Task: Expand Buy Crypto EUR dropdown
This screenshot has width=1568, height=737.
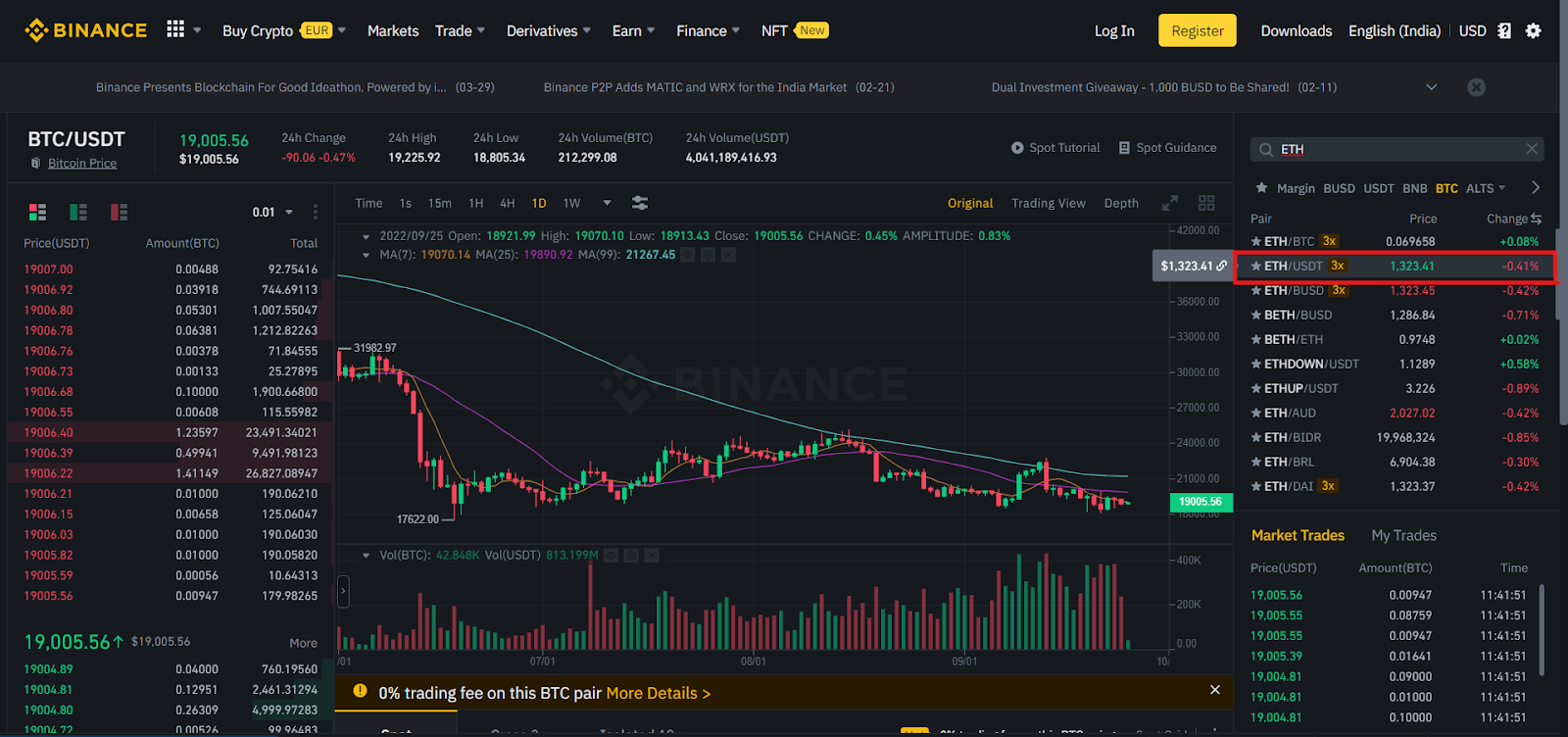Action: pos(342,30)
